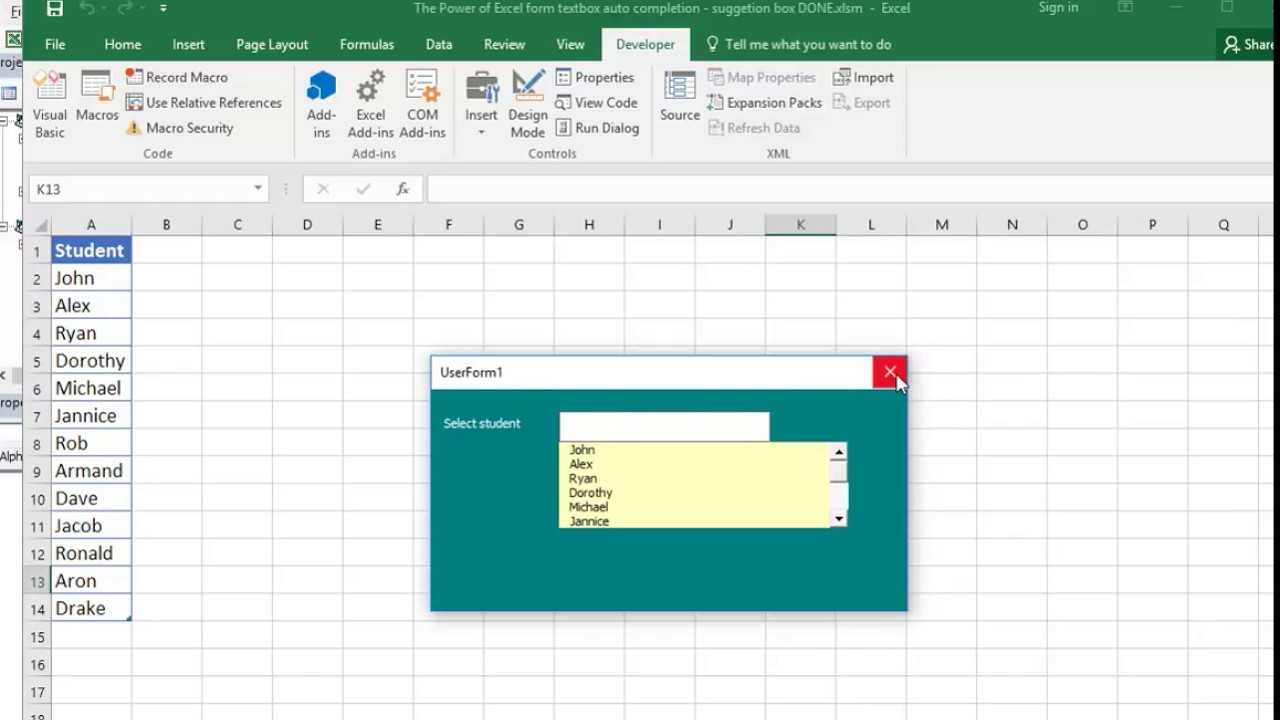Select cell containing Drake
Screen dimensions: 1280x720
91,608
